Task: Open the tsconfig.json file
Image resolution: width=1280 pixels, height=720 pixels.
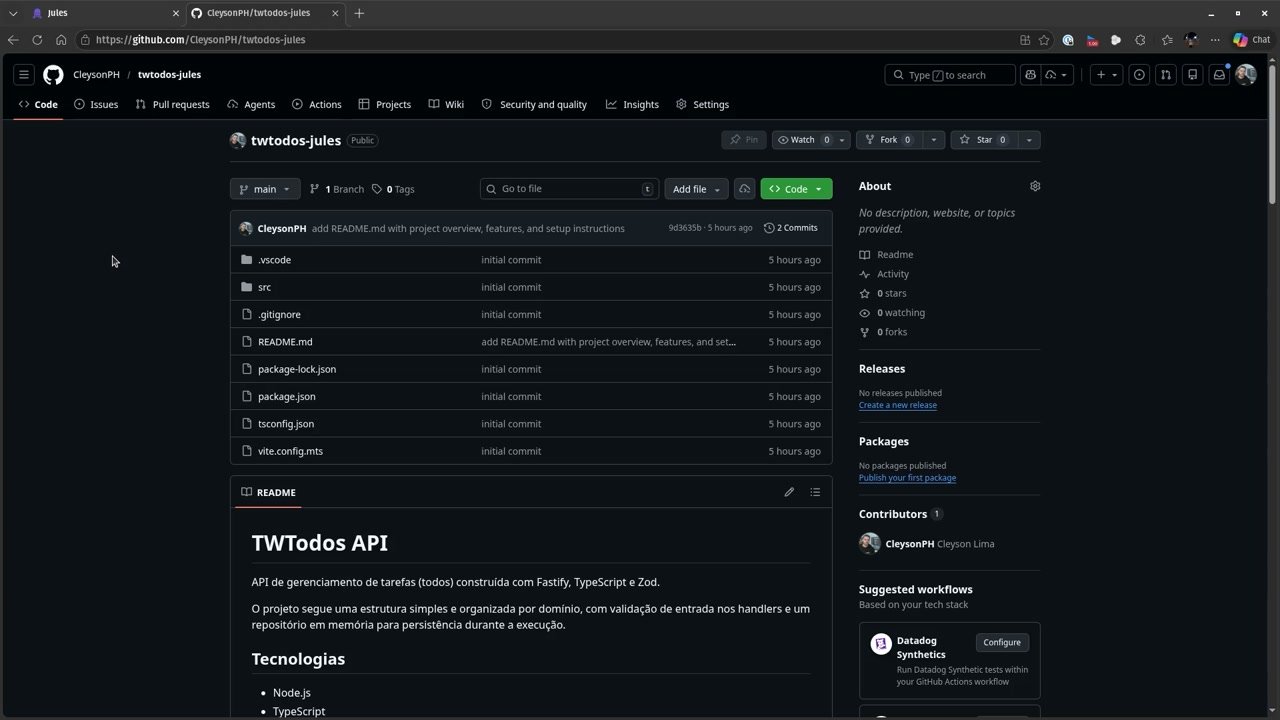Action: coord(286,424)
